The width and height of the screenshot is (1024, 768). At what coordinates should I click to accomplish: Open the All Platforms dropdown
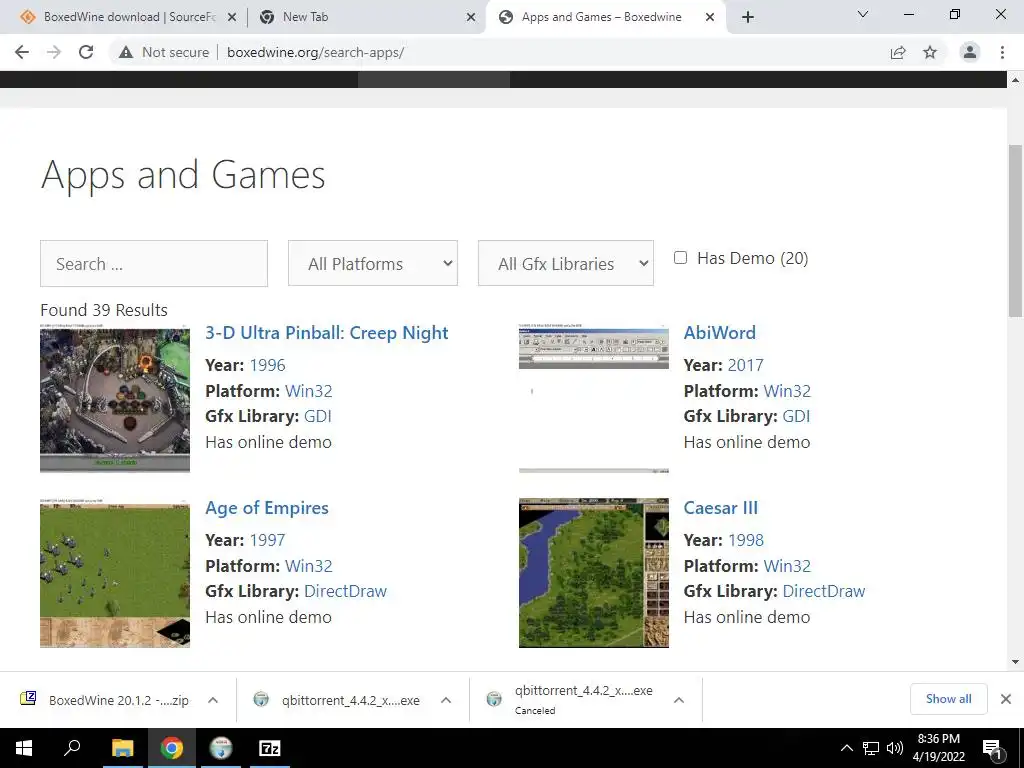[x=373, y=263]
